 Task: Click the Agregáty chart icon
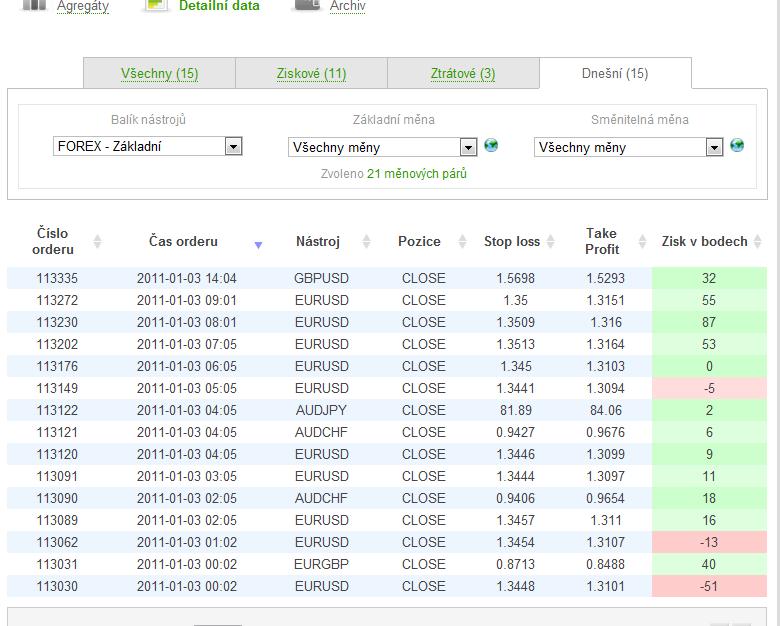tap(34, 5)
